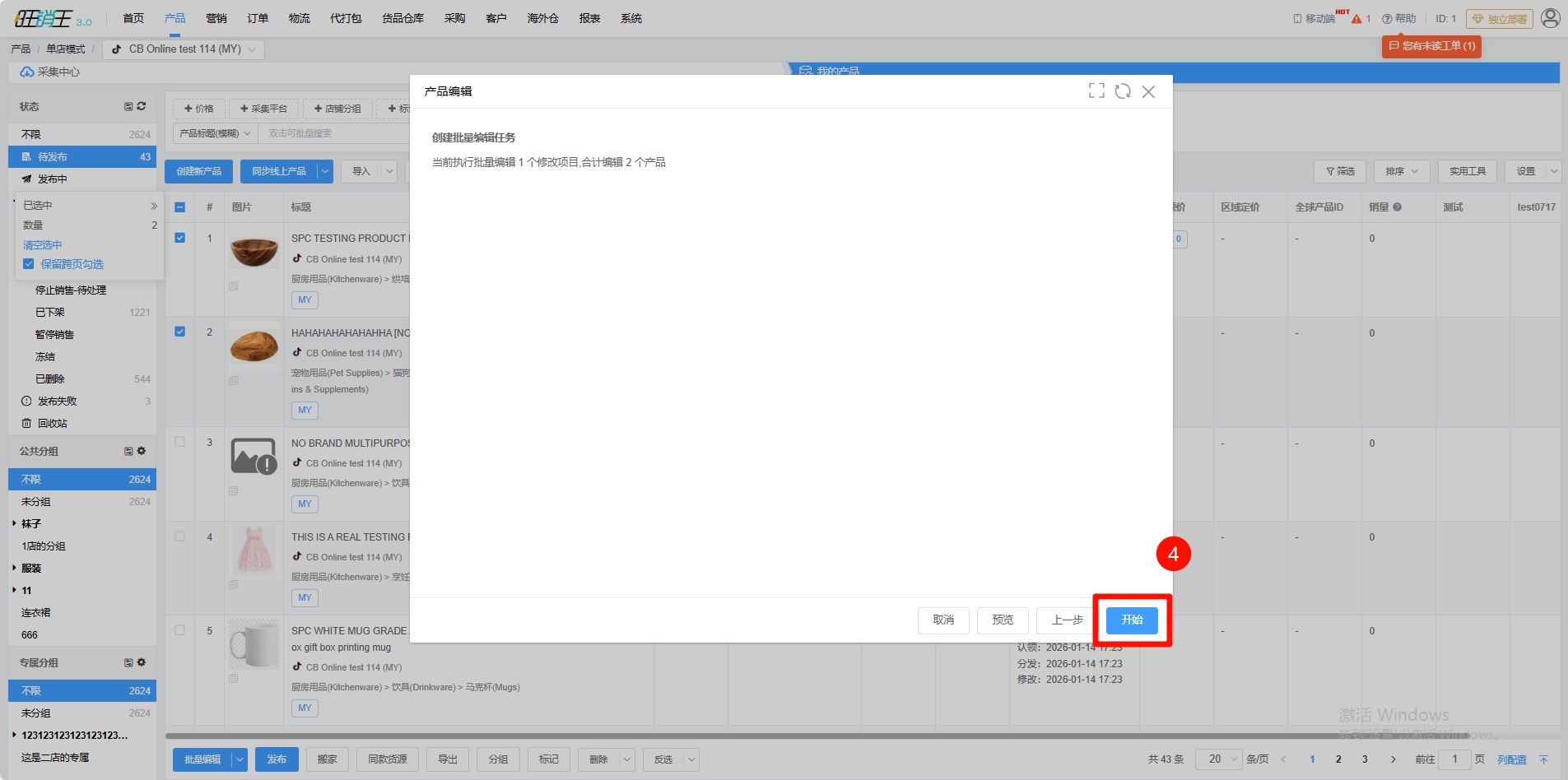Click the 开始 button to start task
Viewport: 1568px width, 780px height.
1132,620
